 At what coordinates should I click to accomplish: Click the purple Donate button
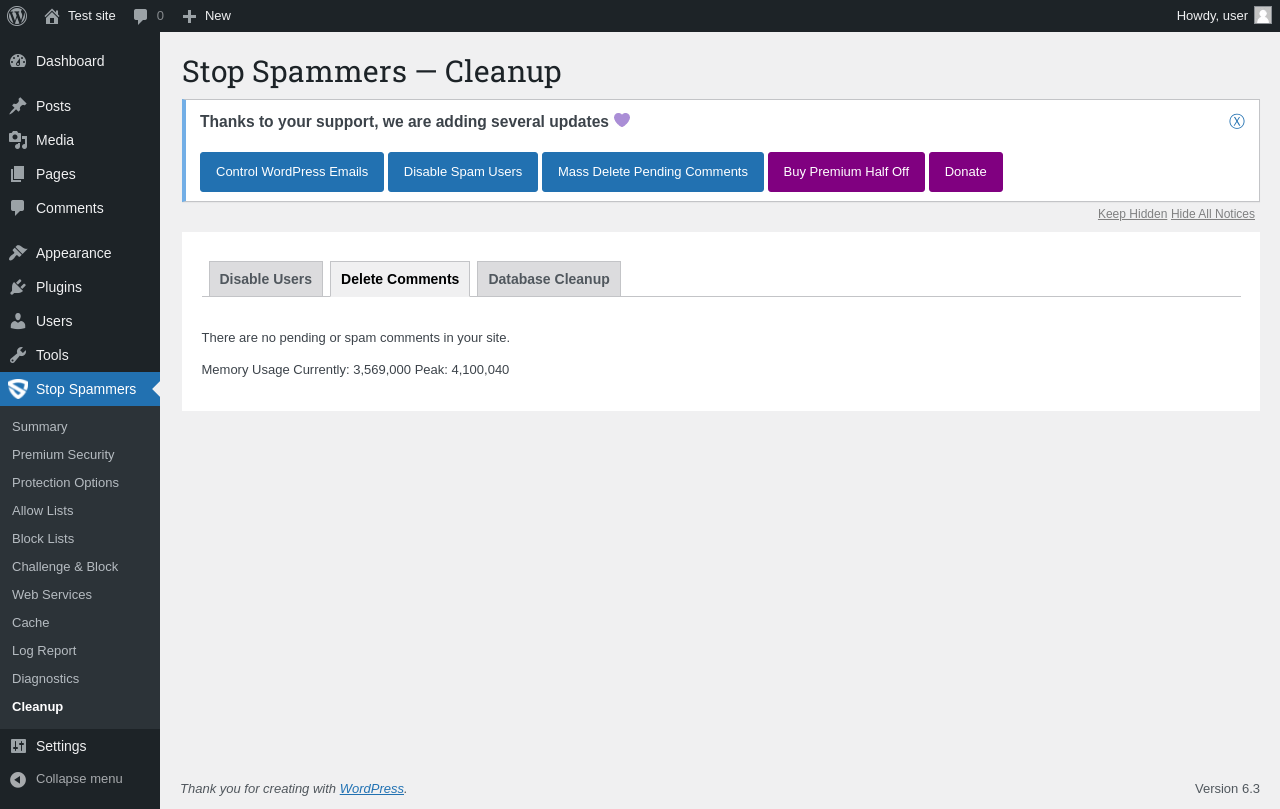966,172
